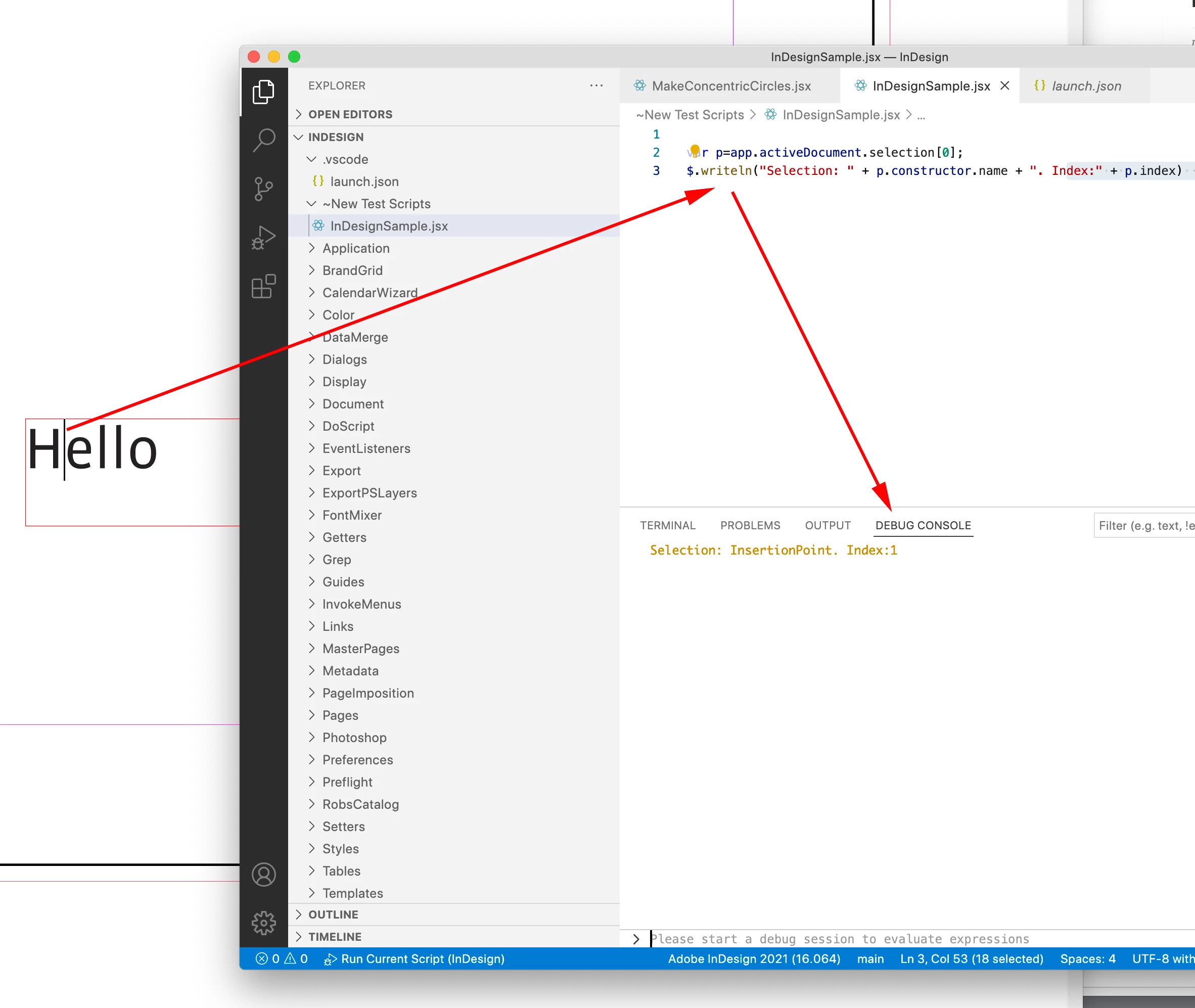Collapse the .vscode folder
The height and width of the screenshot is (1008, 1195).
point(345,159)
